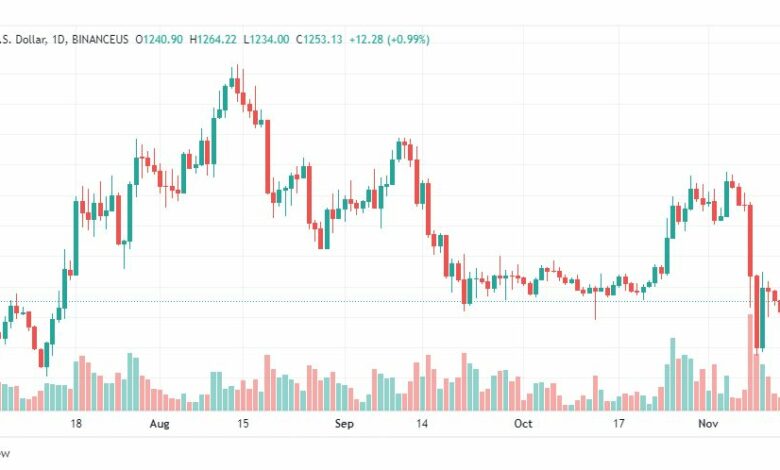Screen dimensions: 780x470
Task: Select the tall green volume bar before Nov
Action: (x=673, y=375)
